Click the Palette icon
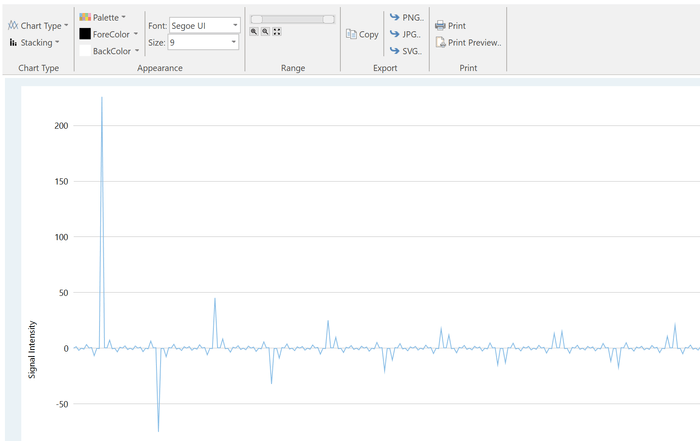This screenshot has height=441, width=700. (85, 17)
